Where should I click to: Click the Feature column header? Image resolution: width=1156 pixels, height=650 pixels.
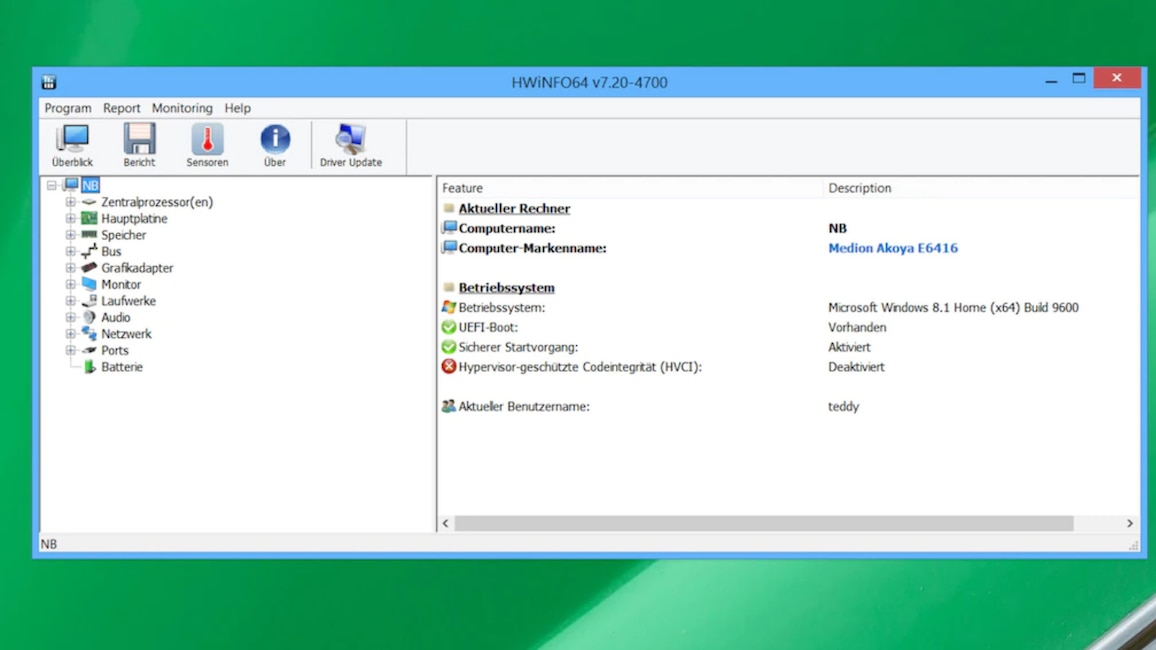pyautogui.click(x=630, y=188)
